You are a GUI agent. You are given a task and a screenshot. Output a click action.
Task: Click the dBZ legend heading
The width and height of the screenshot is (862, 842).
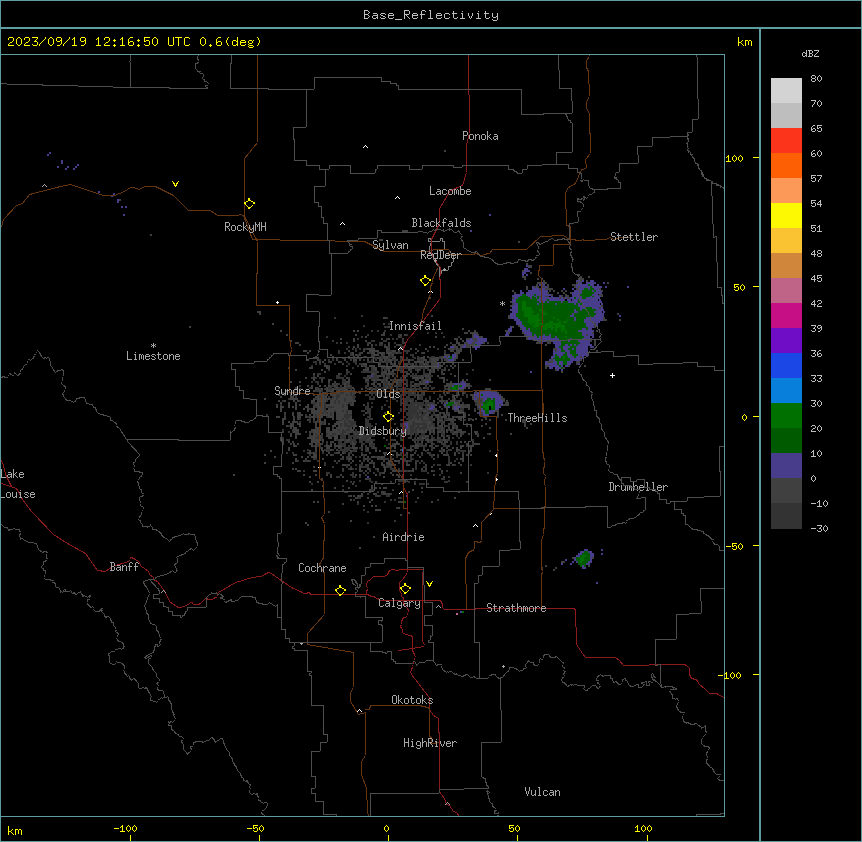[810, 53]
